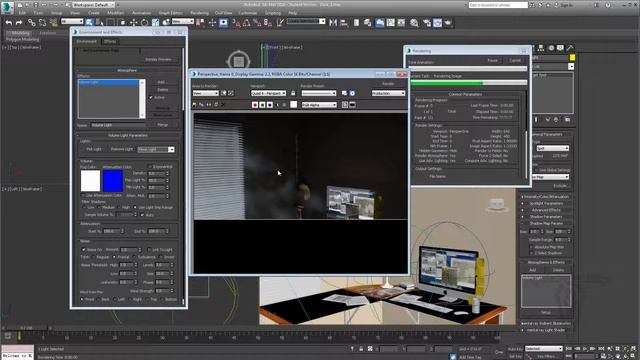
Task: Open the Area to Render dropdown
Action: point(206,93)
